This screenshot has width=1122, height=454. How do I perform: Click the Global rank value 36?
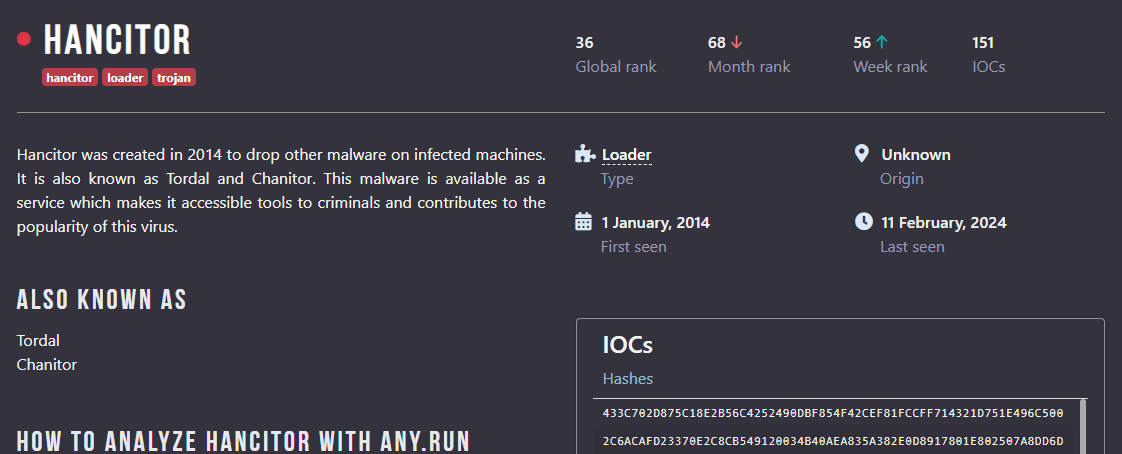584,43
